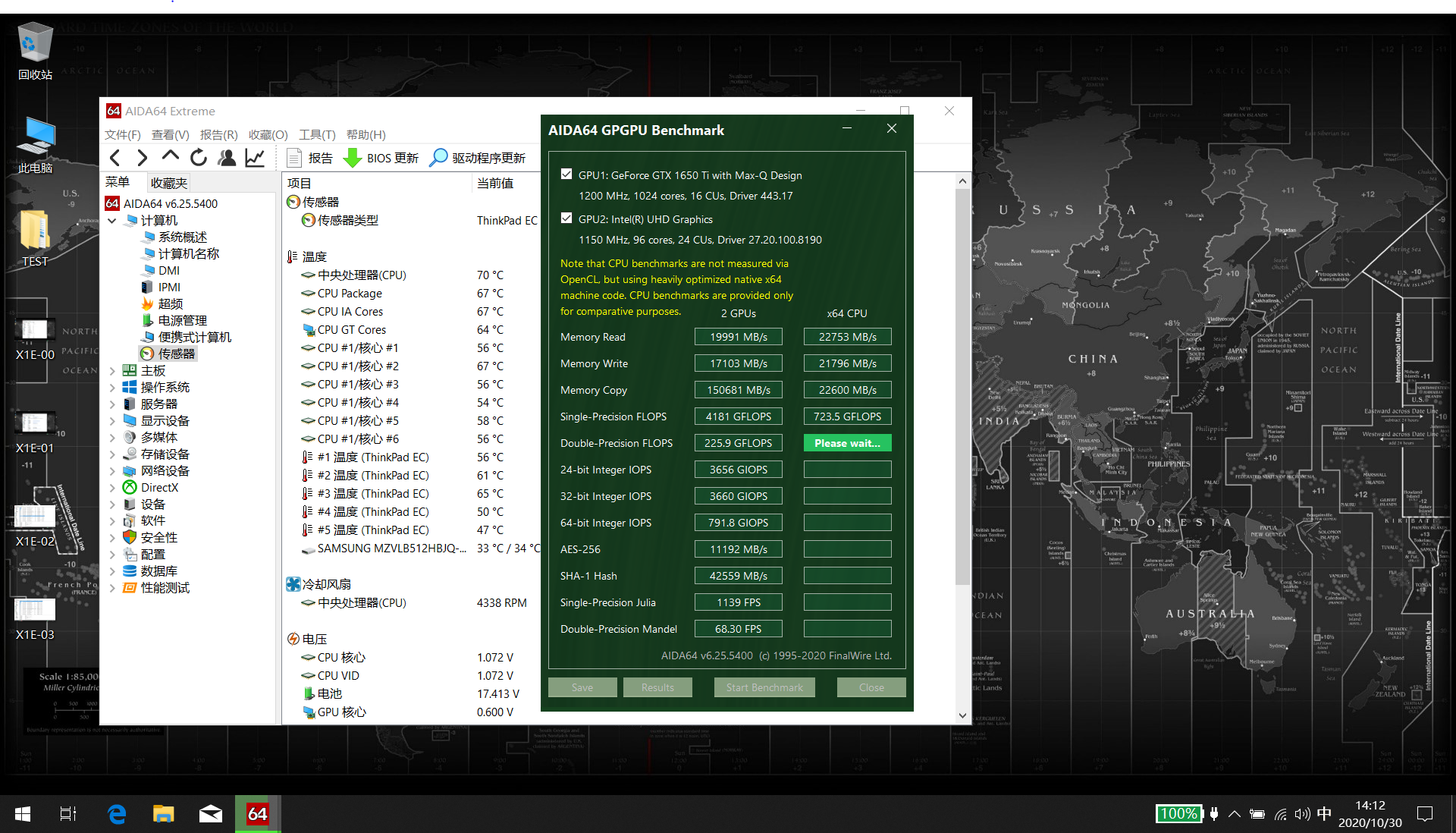Select 传感器 in the tree

point(168,354)
